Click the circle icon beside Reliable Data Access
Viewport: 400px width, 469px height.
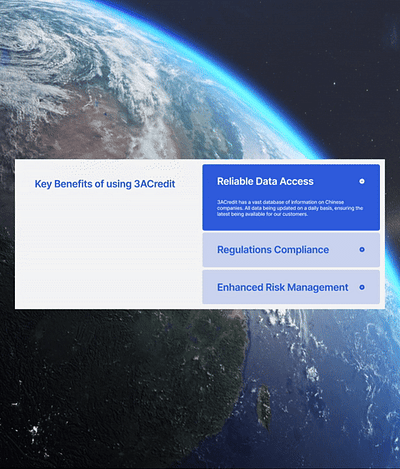point(362,181)
